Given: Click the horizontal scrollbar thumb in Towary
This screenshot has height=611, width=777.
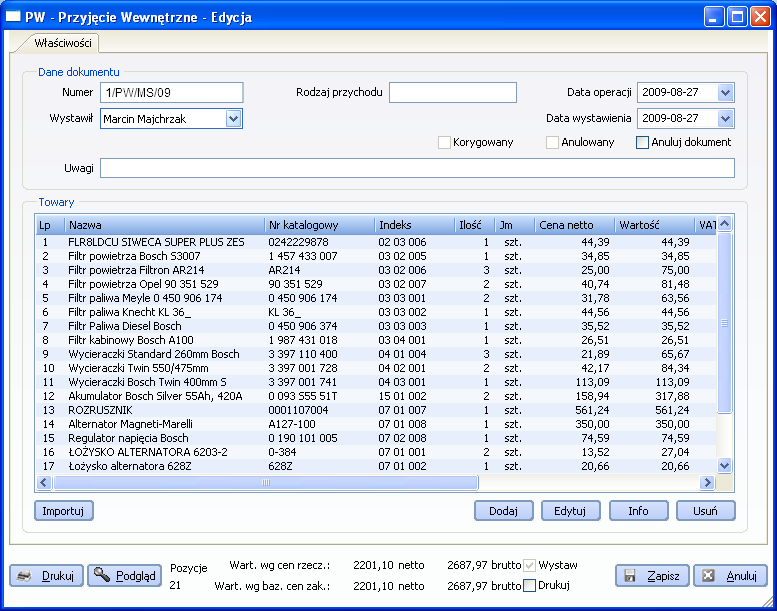Looking at the screenshot, I should coord(266,483).
